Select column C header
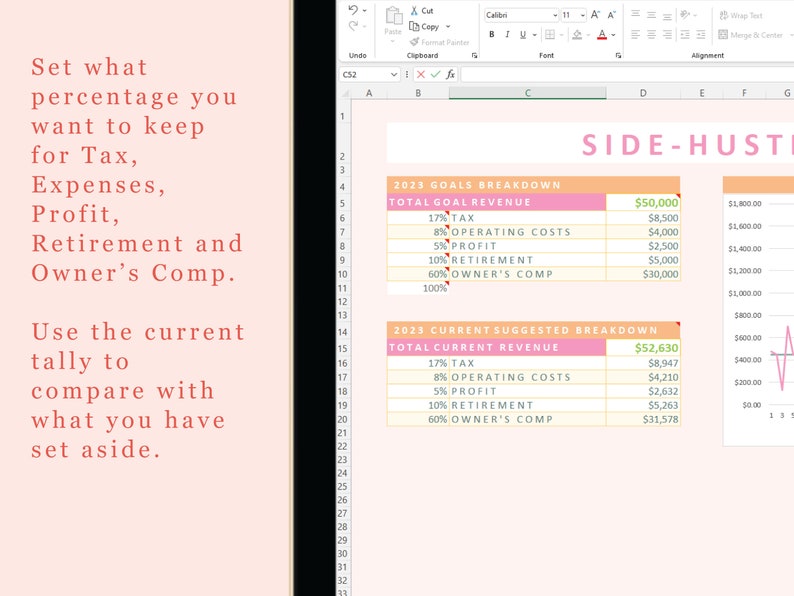794x596 pixels. pyautogui.click(x=527, y=93)
